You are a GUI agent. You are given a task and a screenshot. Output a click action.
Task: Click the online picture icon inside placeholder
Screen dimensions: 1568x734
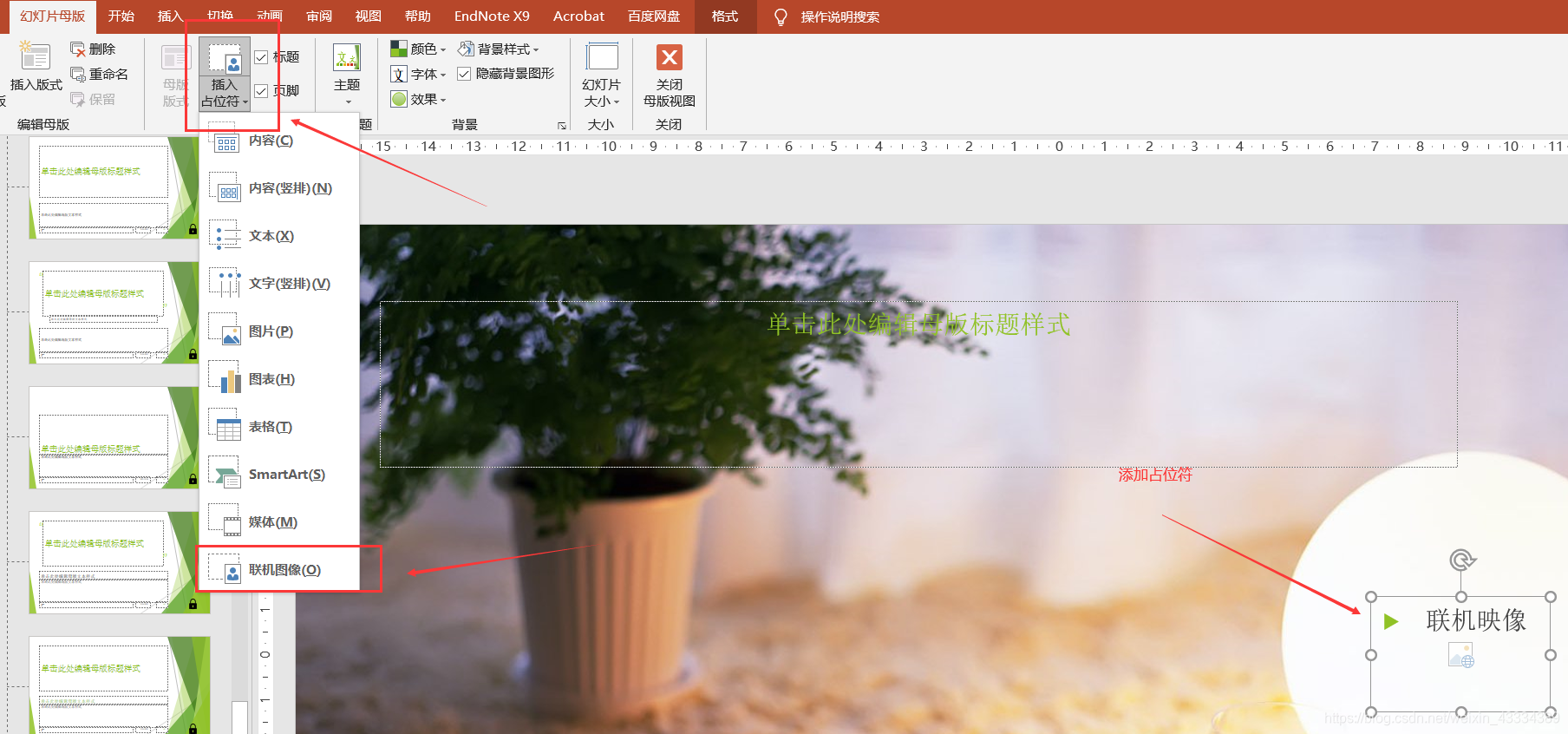pyautogui.click(x=1461, y=655)
